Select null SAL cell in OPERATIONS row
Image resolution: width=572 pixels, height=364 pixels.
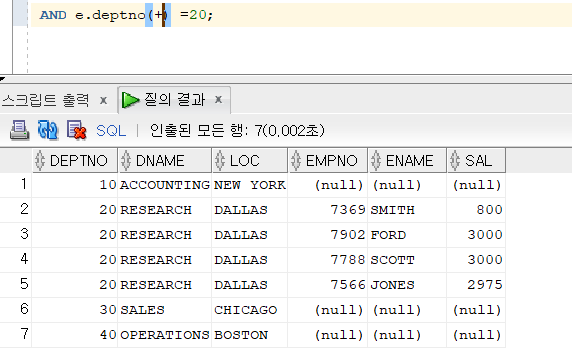point(476,334)
